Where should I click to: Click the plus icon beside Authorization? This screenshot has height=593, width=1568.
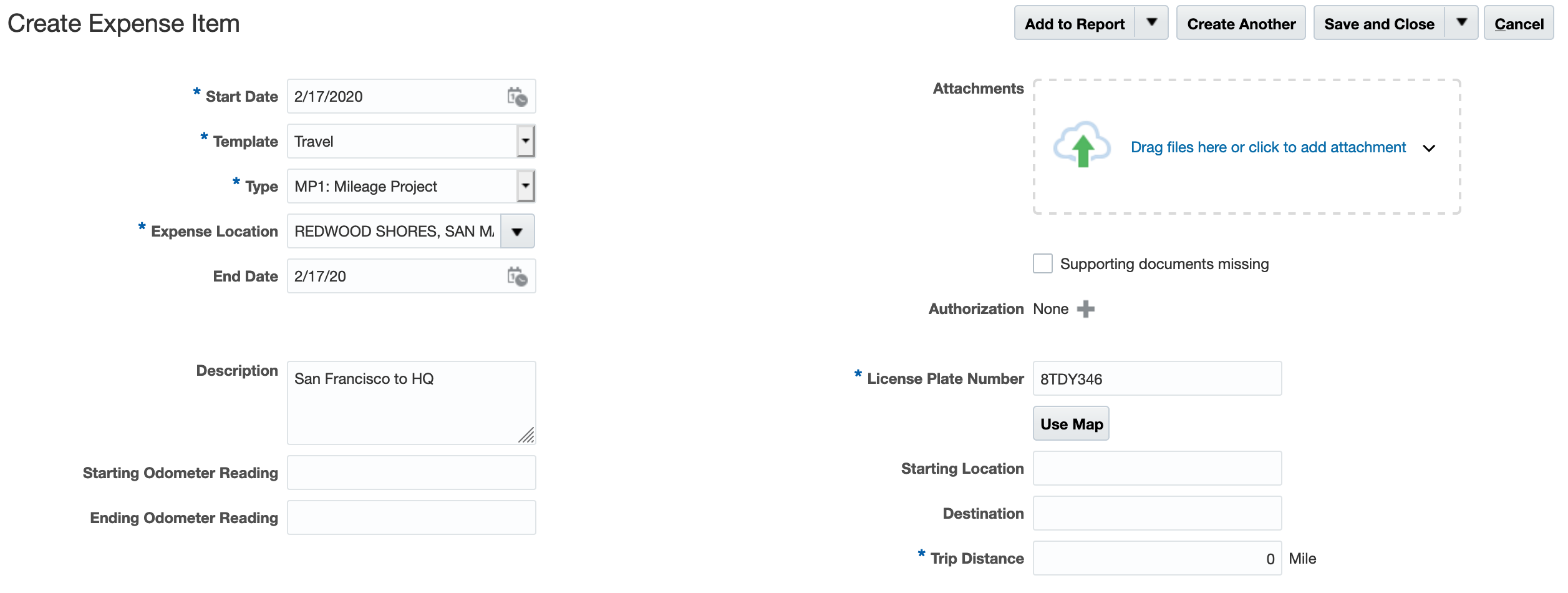click(1086, 309)
